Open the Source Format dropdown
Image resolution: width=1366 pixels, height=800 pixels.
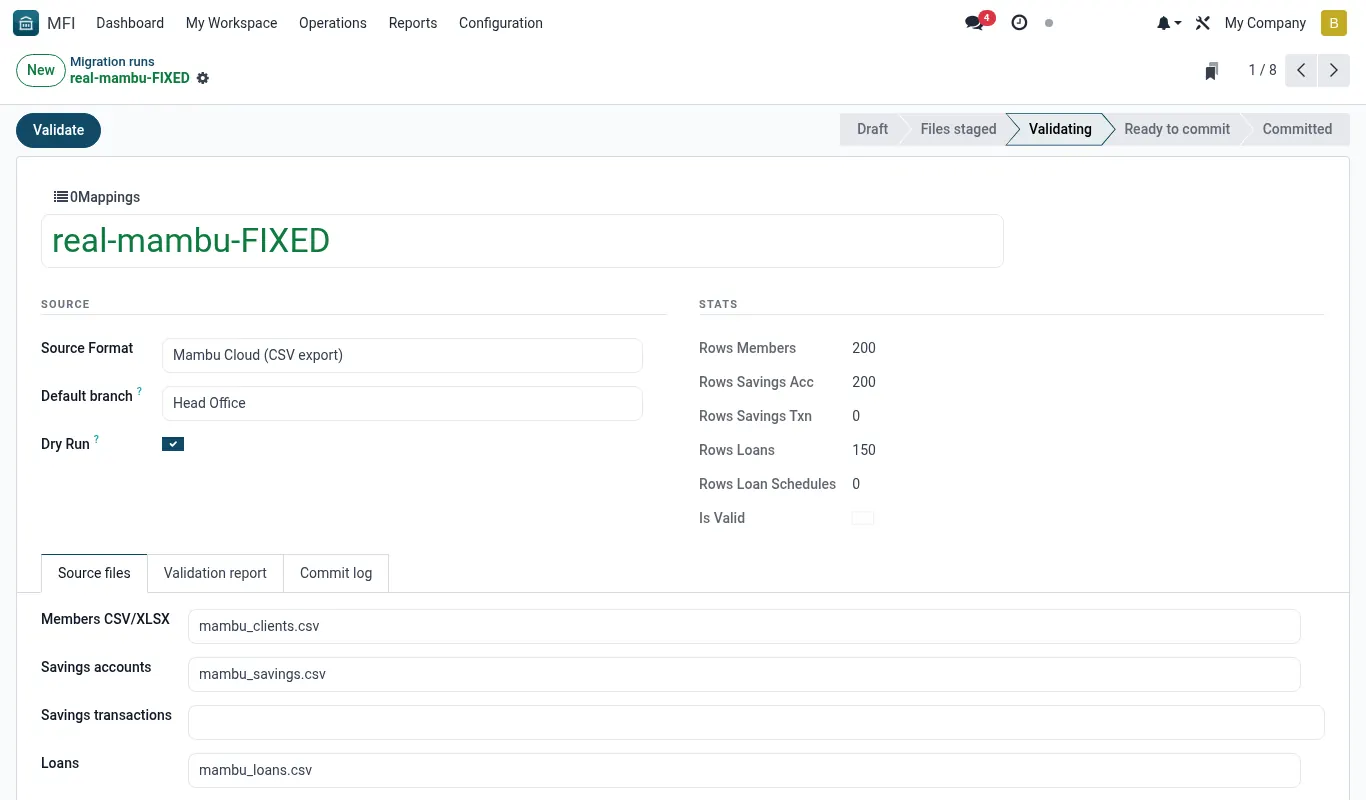point(402,355)
